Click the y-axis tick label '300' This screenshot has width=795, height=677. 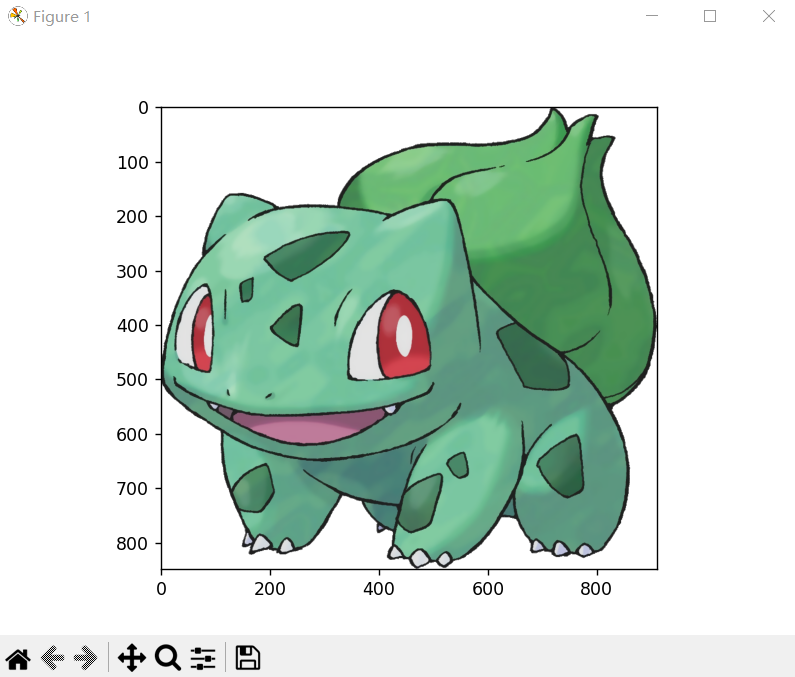click(132, 272)
